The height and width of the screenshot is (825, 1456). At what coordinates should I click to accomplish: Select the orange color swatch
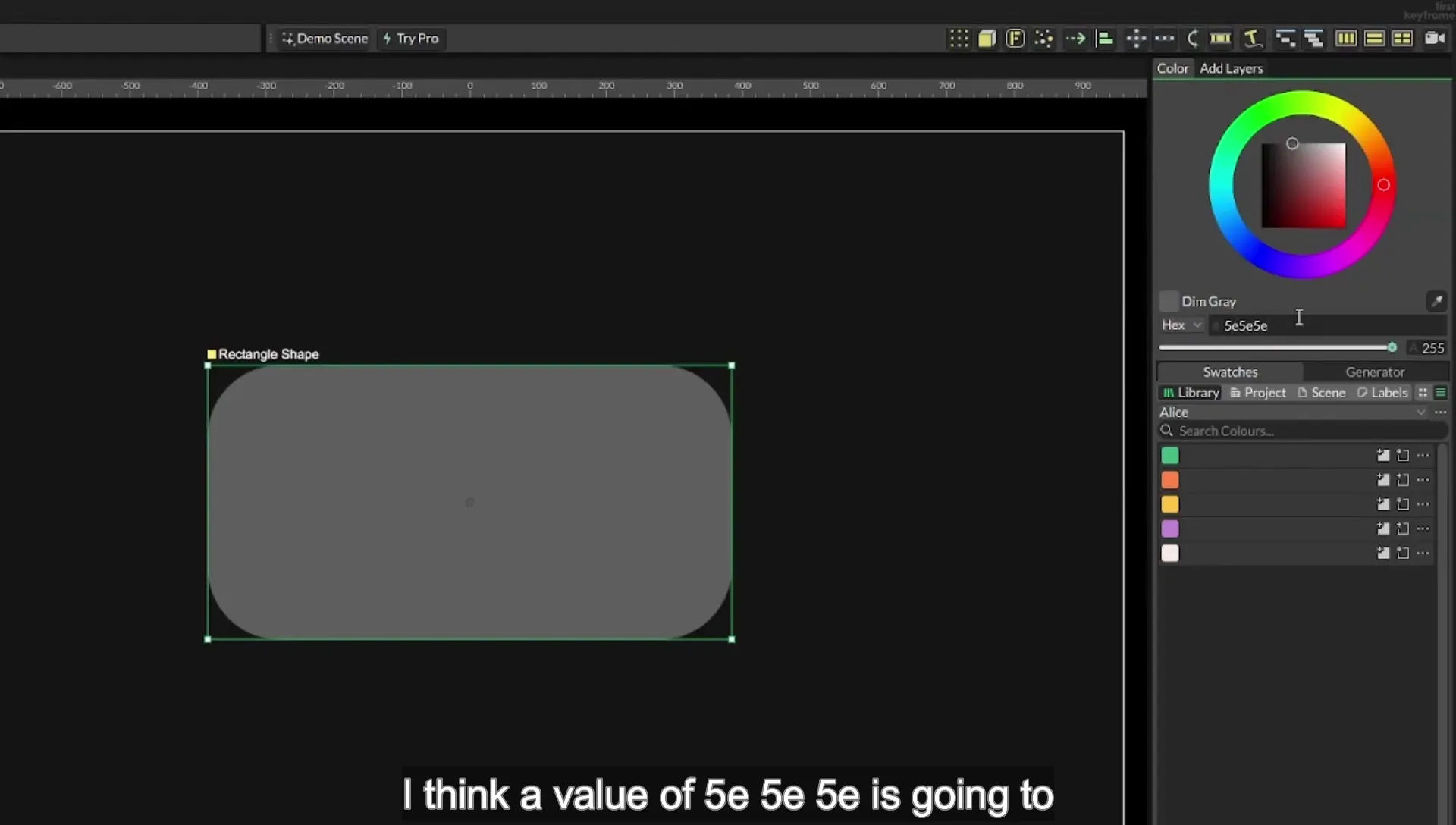(x=1170, y=480)
